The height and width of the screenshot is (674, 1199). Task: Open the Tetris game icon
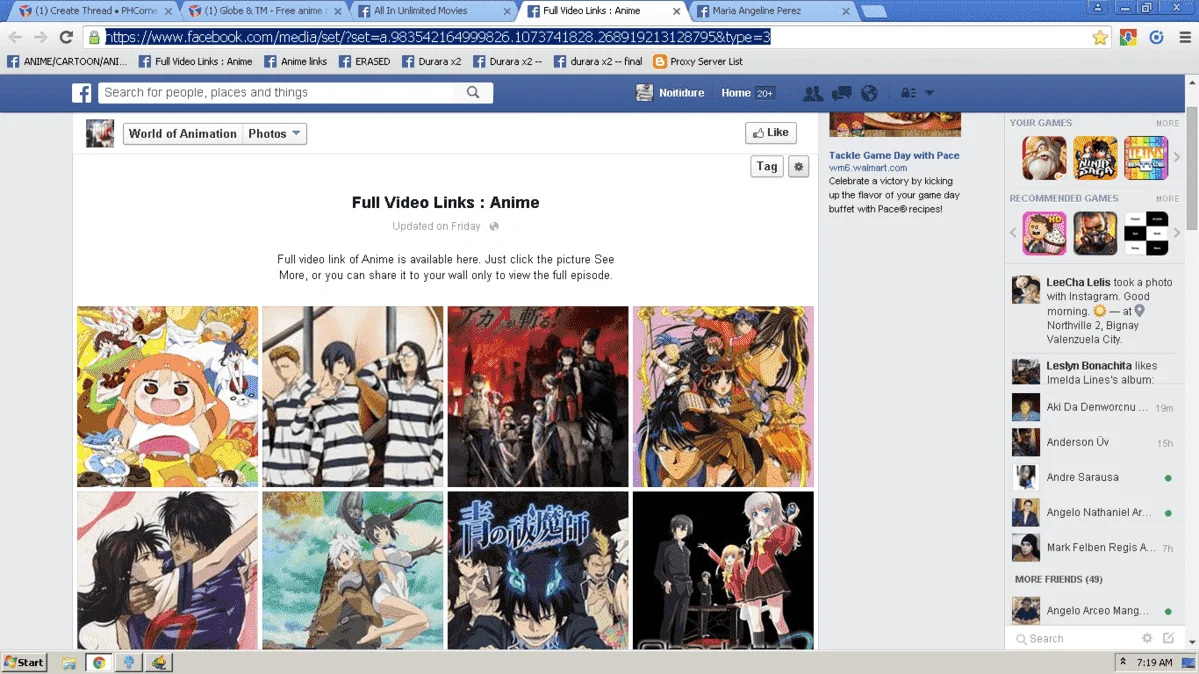click(1145, 158)
